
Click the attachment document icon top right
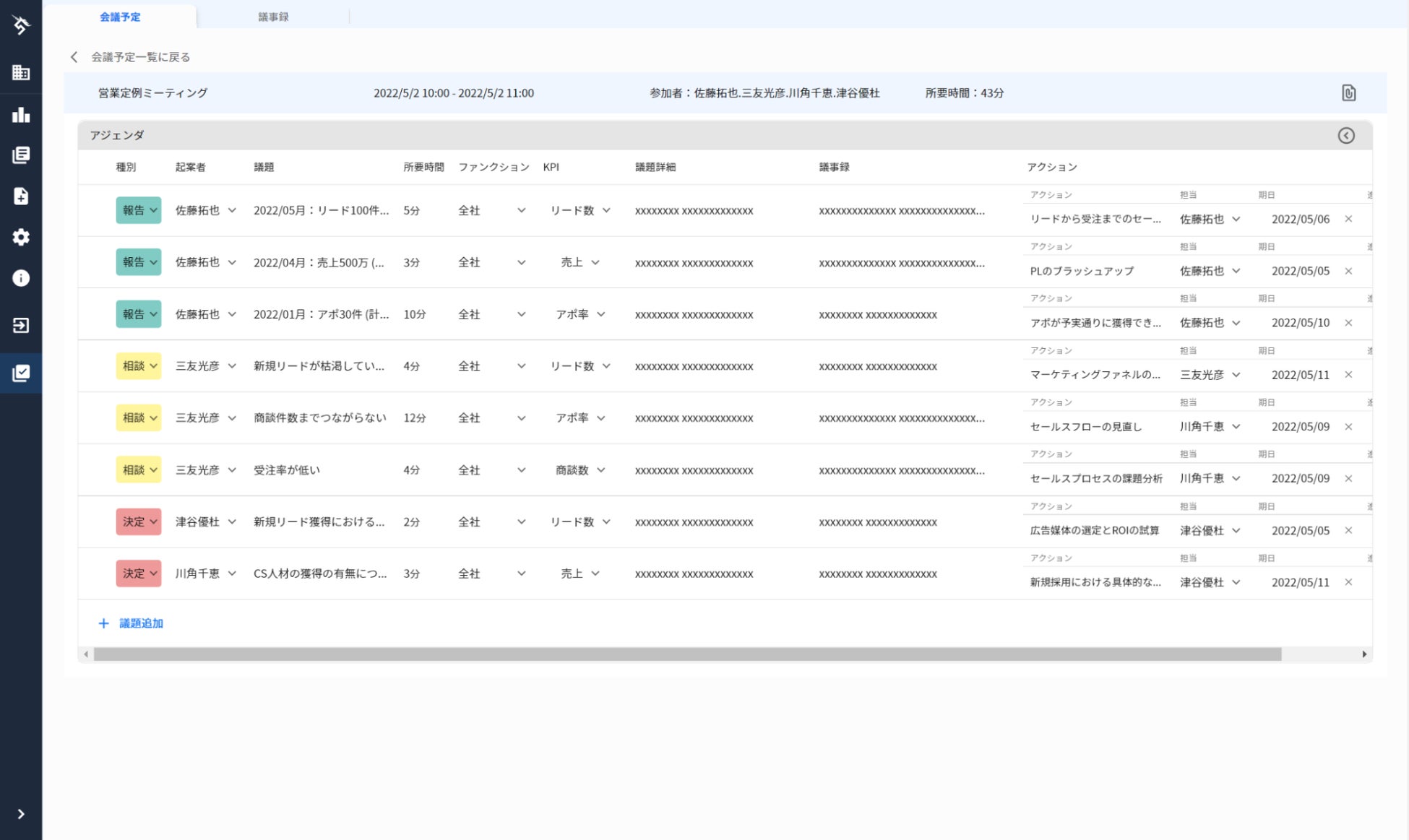[x=1348, y=93]
